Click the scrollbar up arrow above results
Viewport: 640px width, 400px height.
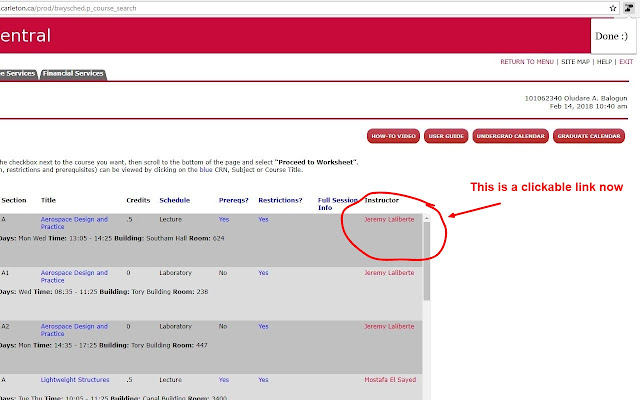point(427,217)
